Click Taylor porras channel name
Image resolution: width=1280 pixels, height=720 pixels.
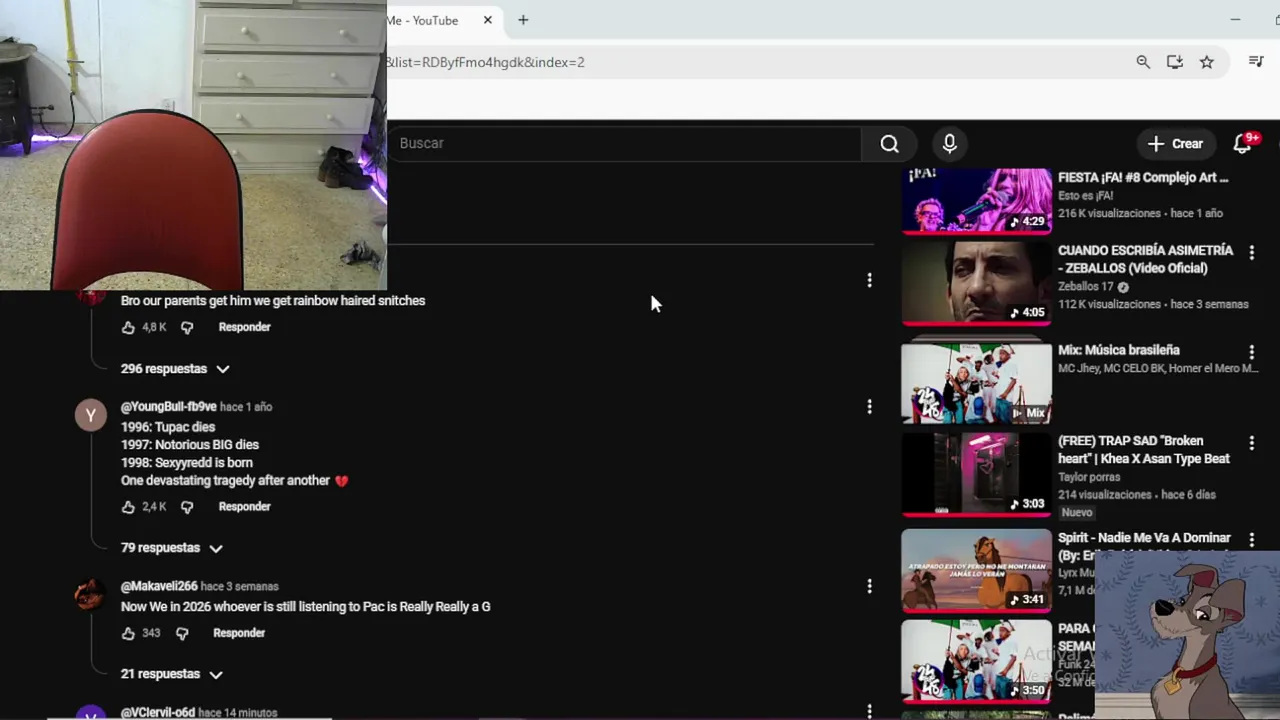click(x=1089, y=477)
